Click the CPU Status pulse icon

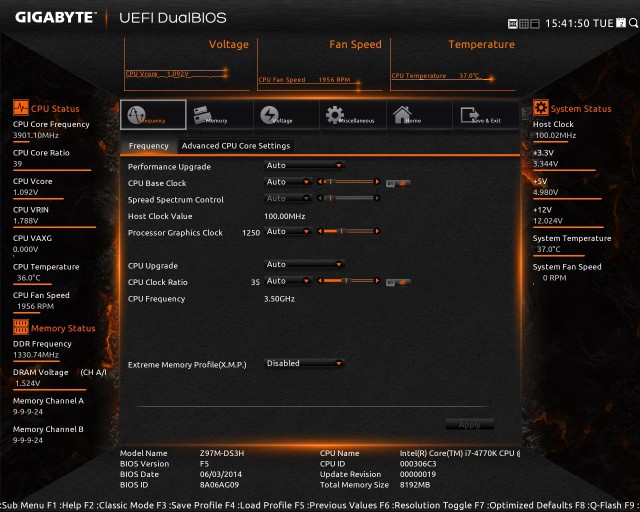point(21,108)
